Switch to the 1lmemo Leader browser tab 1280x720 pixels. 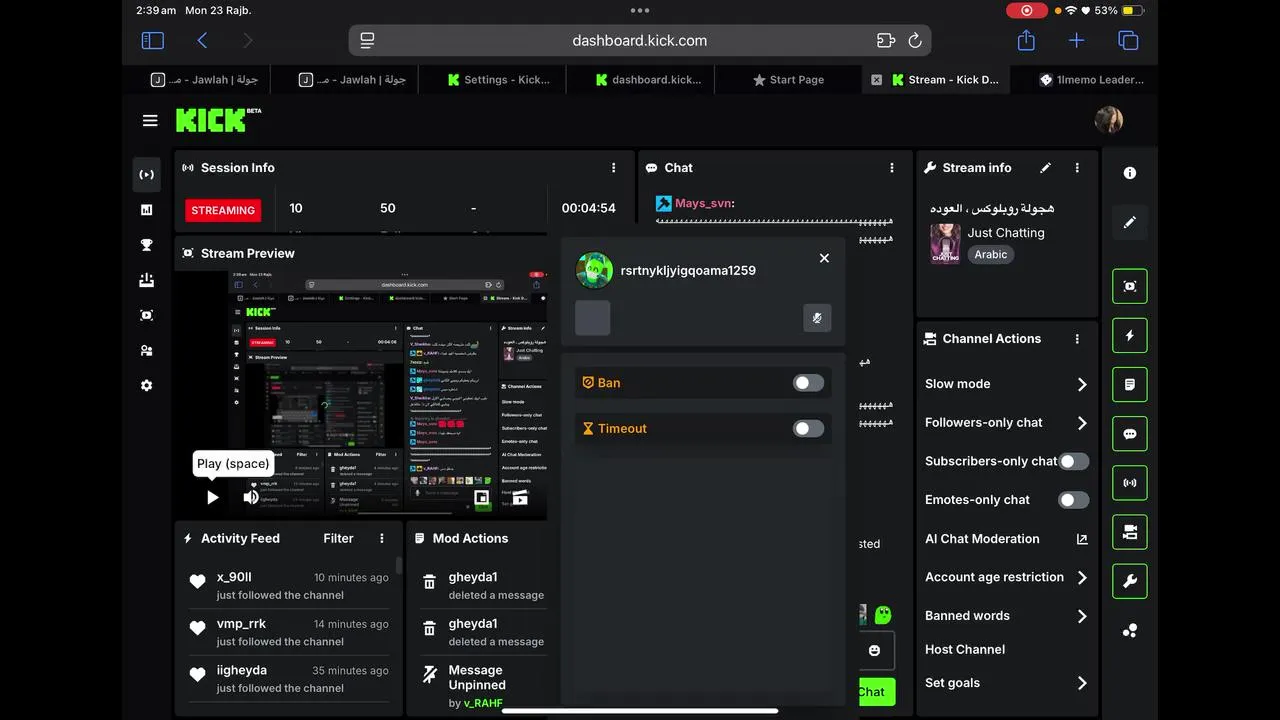pos(1092,80)
